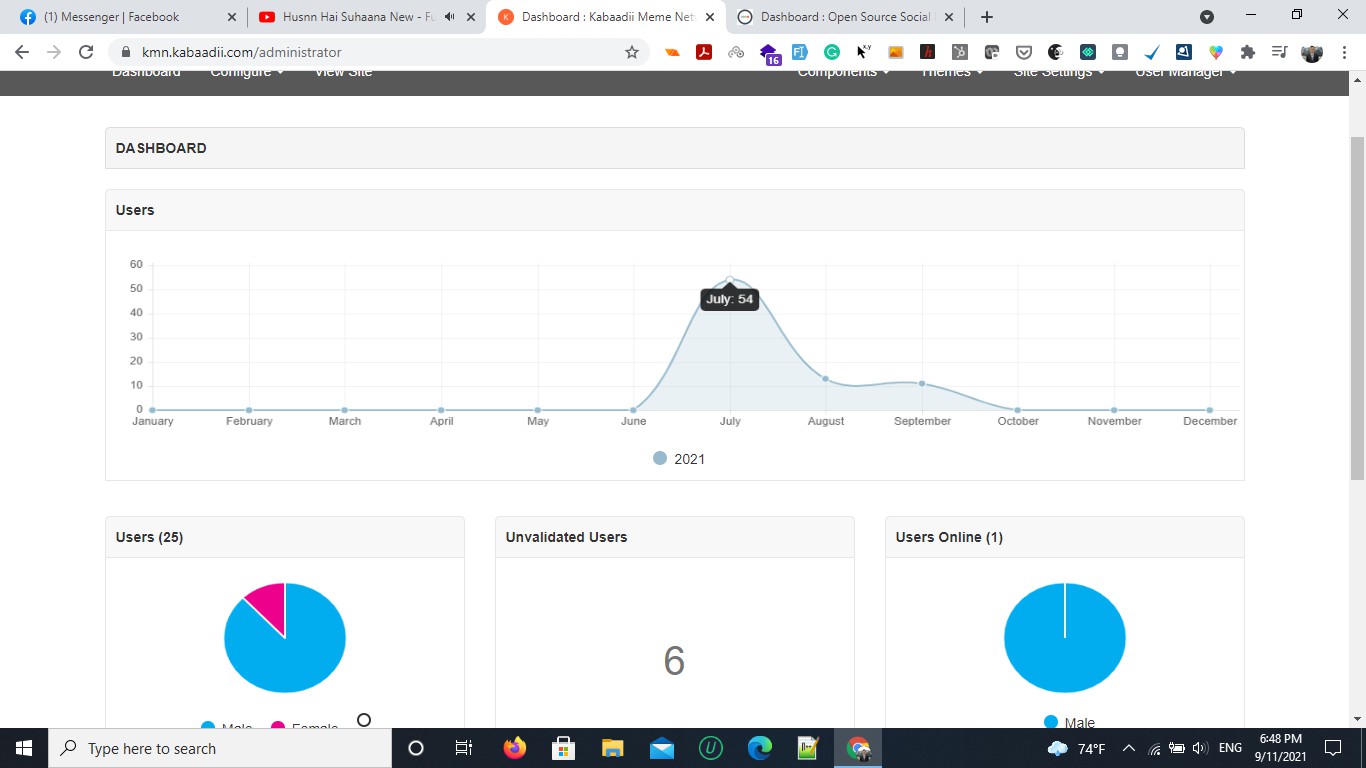Screen dimensions: 1366x768
Task: Switch to the Messenger Facebook tab
Action: (112, 17)
